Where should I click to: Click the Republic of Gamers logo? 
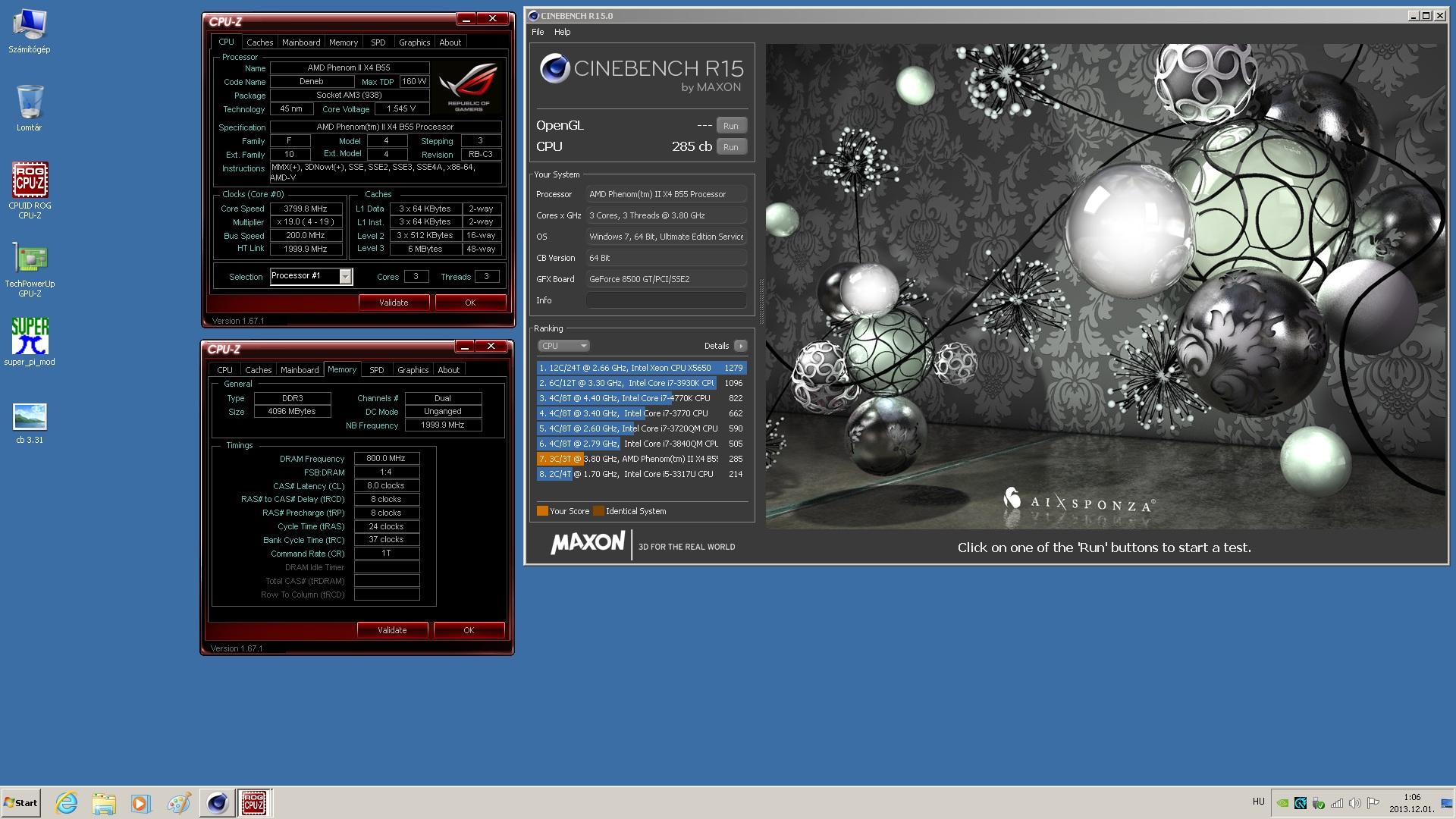coord(469,87)
